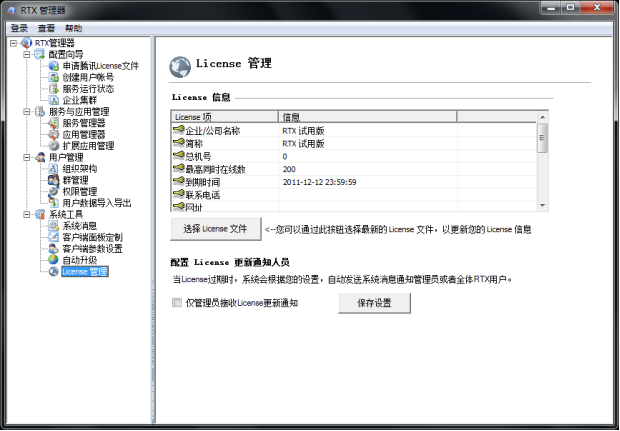Click the RTX管理器 root globe icon
This screenshot has width=620, height=431.
coord(26,43)
